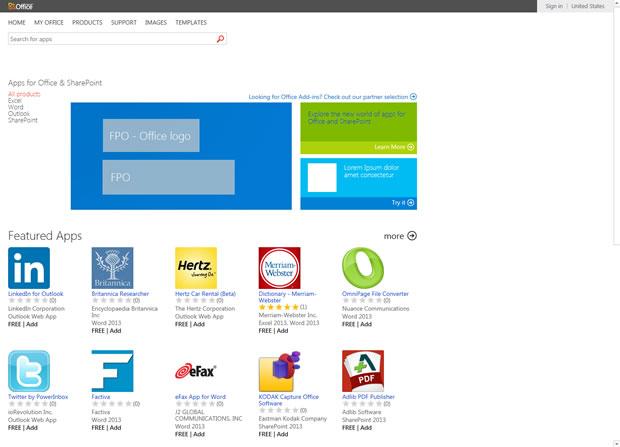Screen dimensions: 620x447
Task: Open the KODAK Capture Office Software icon
Action: coord(279,371)
